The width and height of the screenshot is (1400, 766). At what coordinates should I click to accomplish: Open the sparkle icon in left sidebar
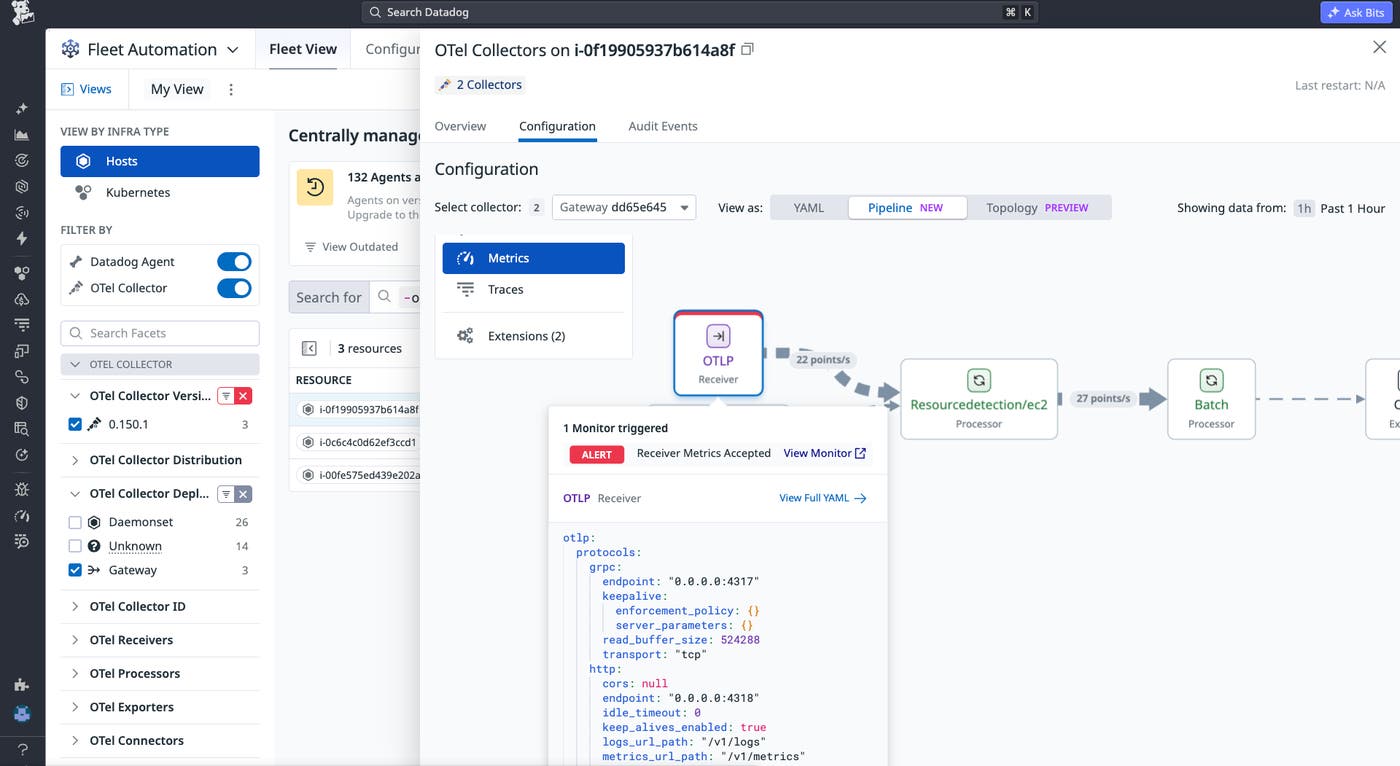(x=22, y=109)
